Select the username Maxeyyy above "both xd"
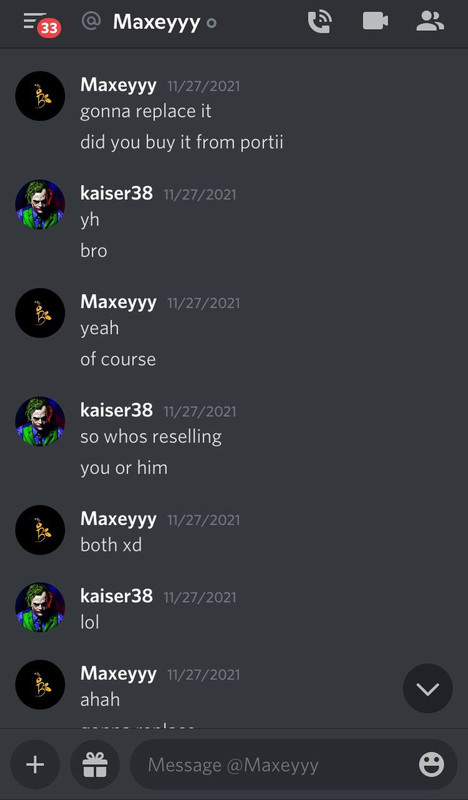Image resolution: width=468 pixels, height=800 pixels. point(118,519)
